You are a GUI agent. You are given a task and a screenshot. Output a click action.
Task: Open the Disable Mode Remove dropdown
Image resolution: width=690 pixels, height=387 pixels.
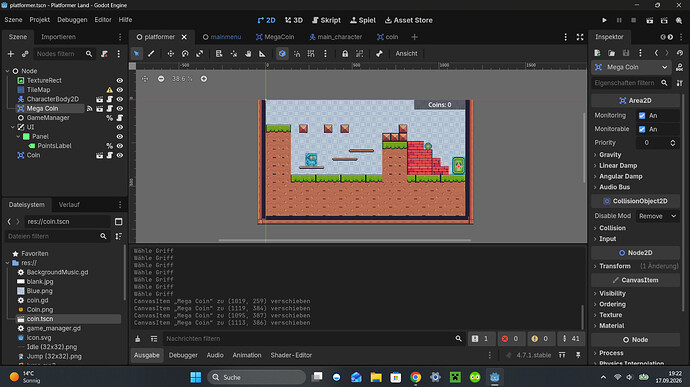(657, 216)
